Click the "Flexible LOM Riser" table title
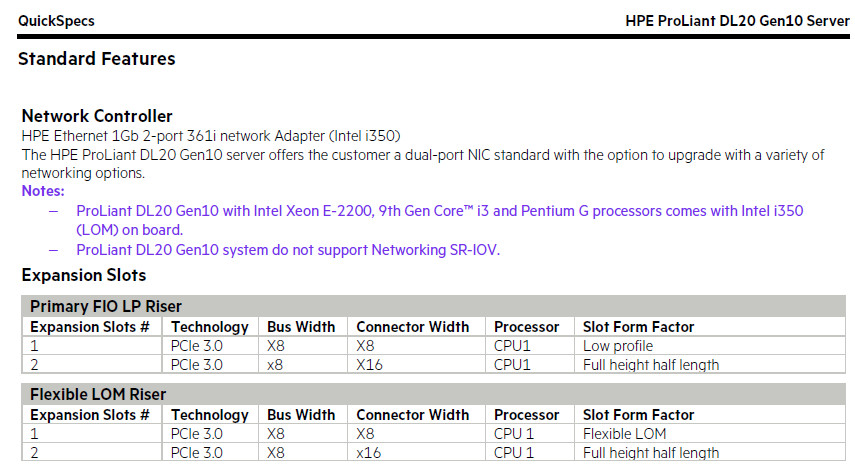Viewport: 855px width, 469px height. click(98, 395)
